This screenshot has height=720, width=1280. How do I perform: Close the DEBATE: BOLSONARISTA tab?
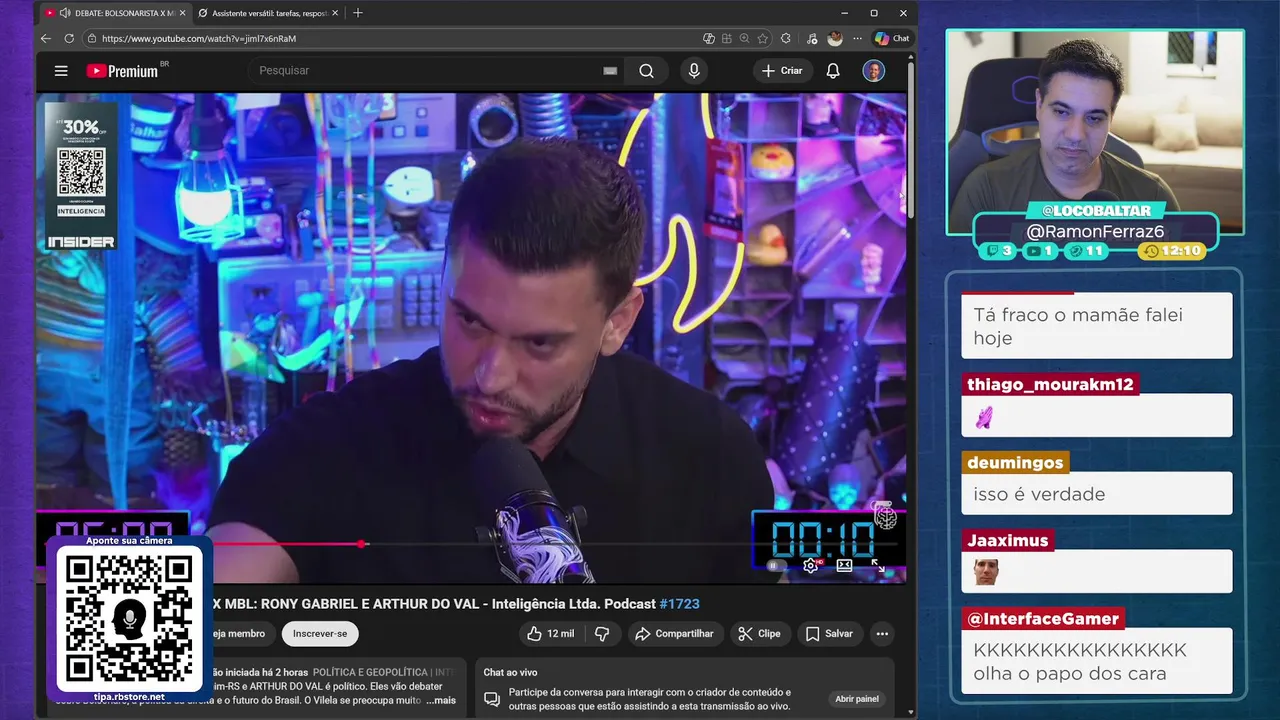pos(182,13)
